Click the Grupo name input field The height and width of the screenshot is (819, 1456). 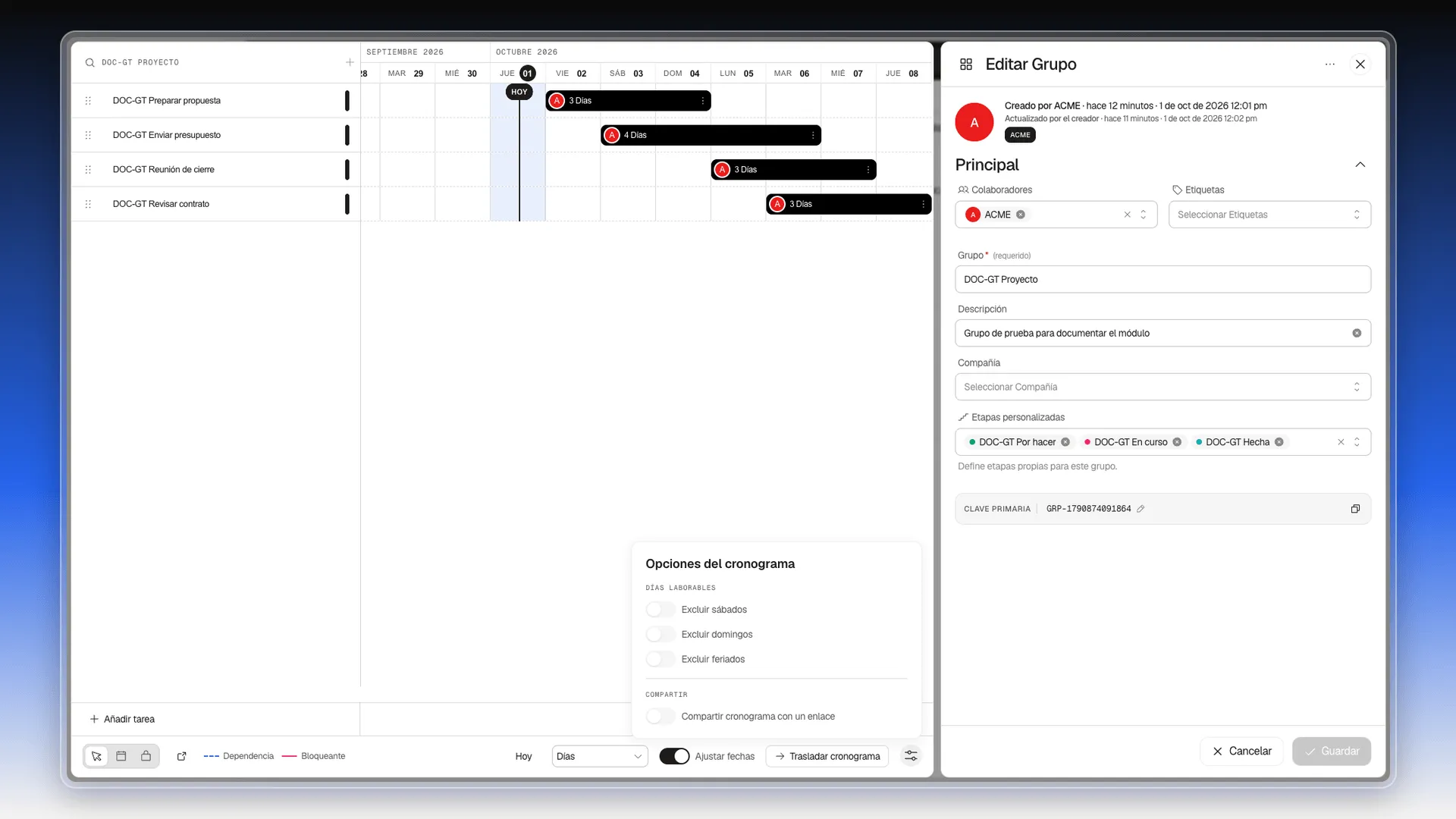click(x=1163, y=279)
